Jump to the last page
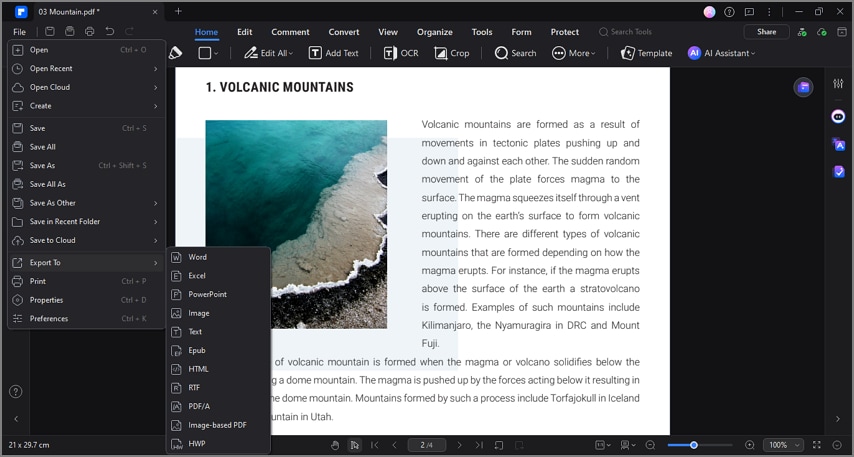 tap(479, 445)
